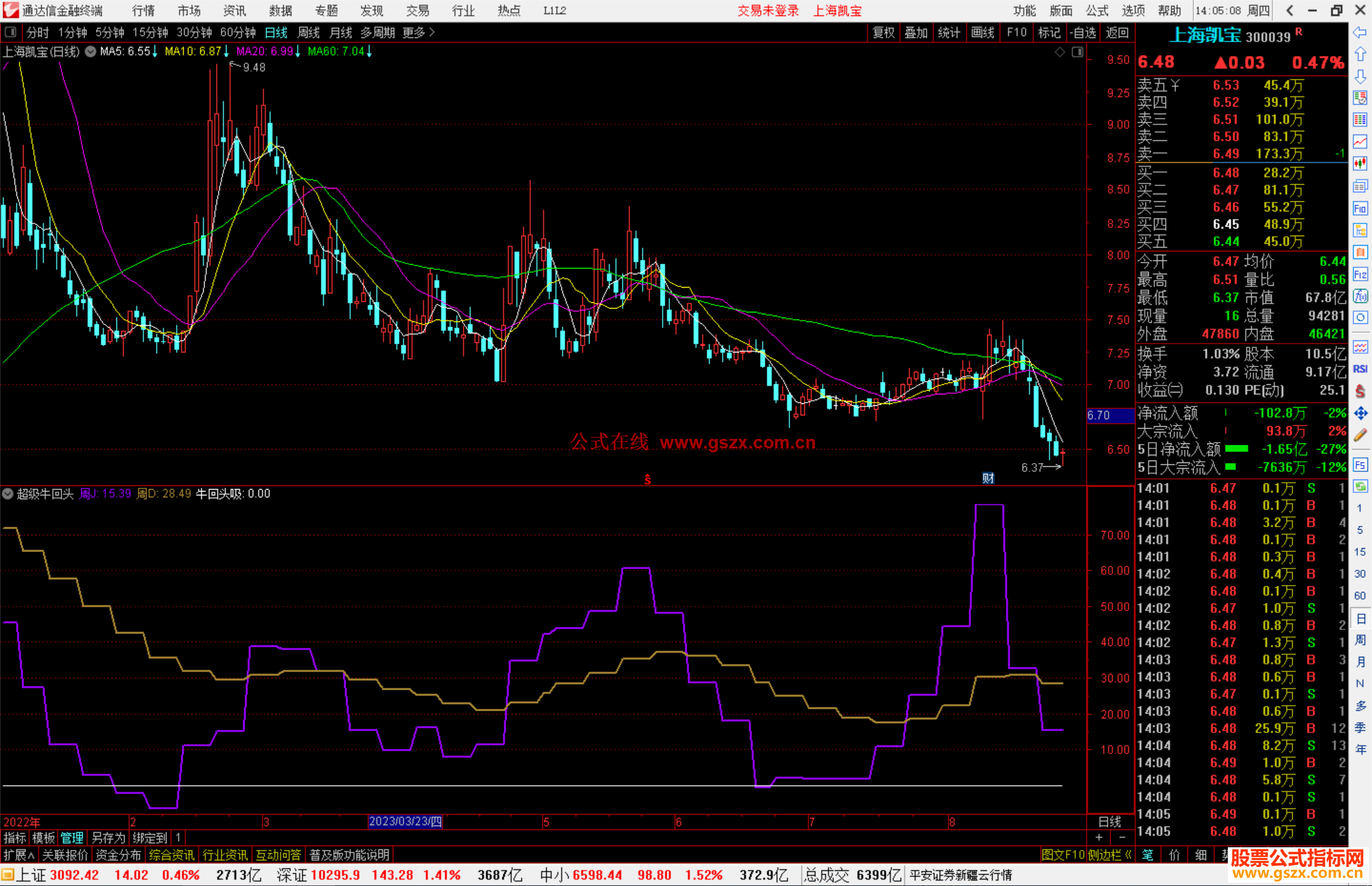Click the back arrow sidebar icon
Image resolution: width=1372 pixels, height=886 pixels.
(1360, 32)
